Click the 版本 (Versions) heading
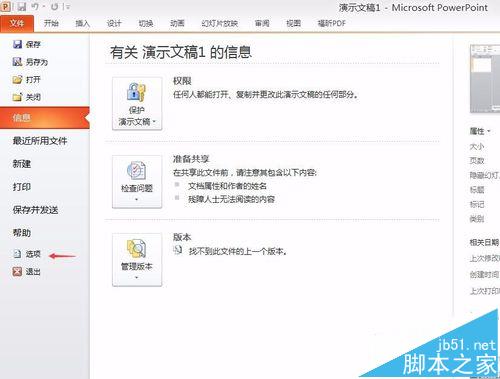 182,237
